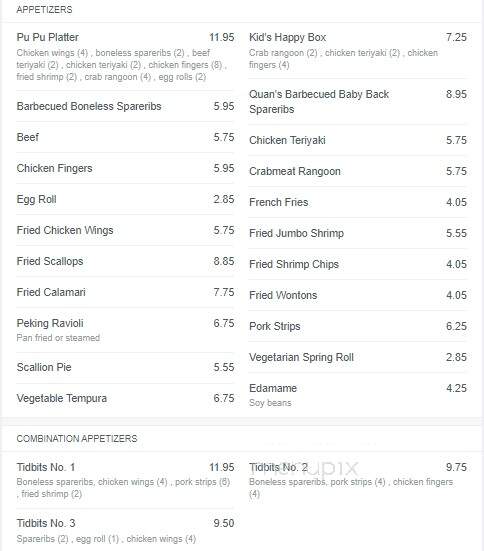This screenshot has height=551, width=484.
Task: Select Tidbits No. 2 combination
Action: (x=358, y=480)
